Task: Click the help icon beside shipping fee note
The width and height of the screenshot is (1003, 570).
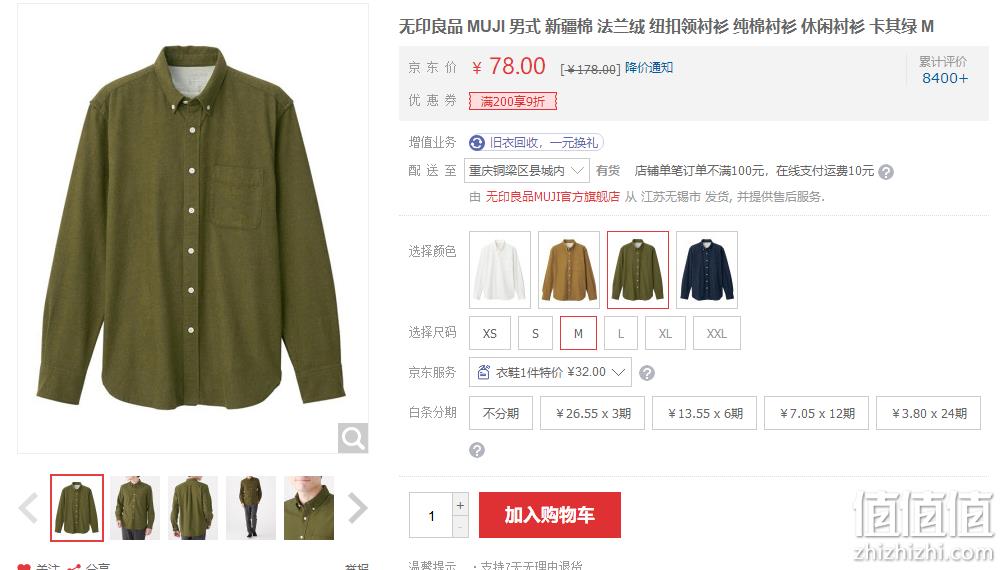Action: 886,171
